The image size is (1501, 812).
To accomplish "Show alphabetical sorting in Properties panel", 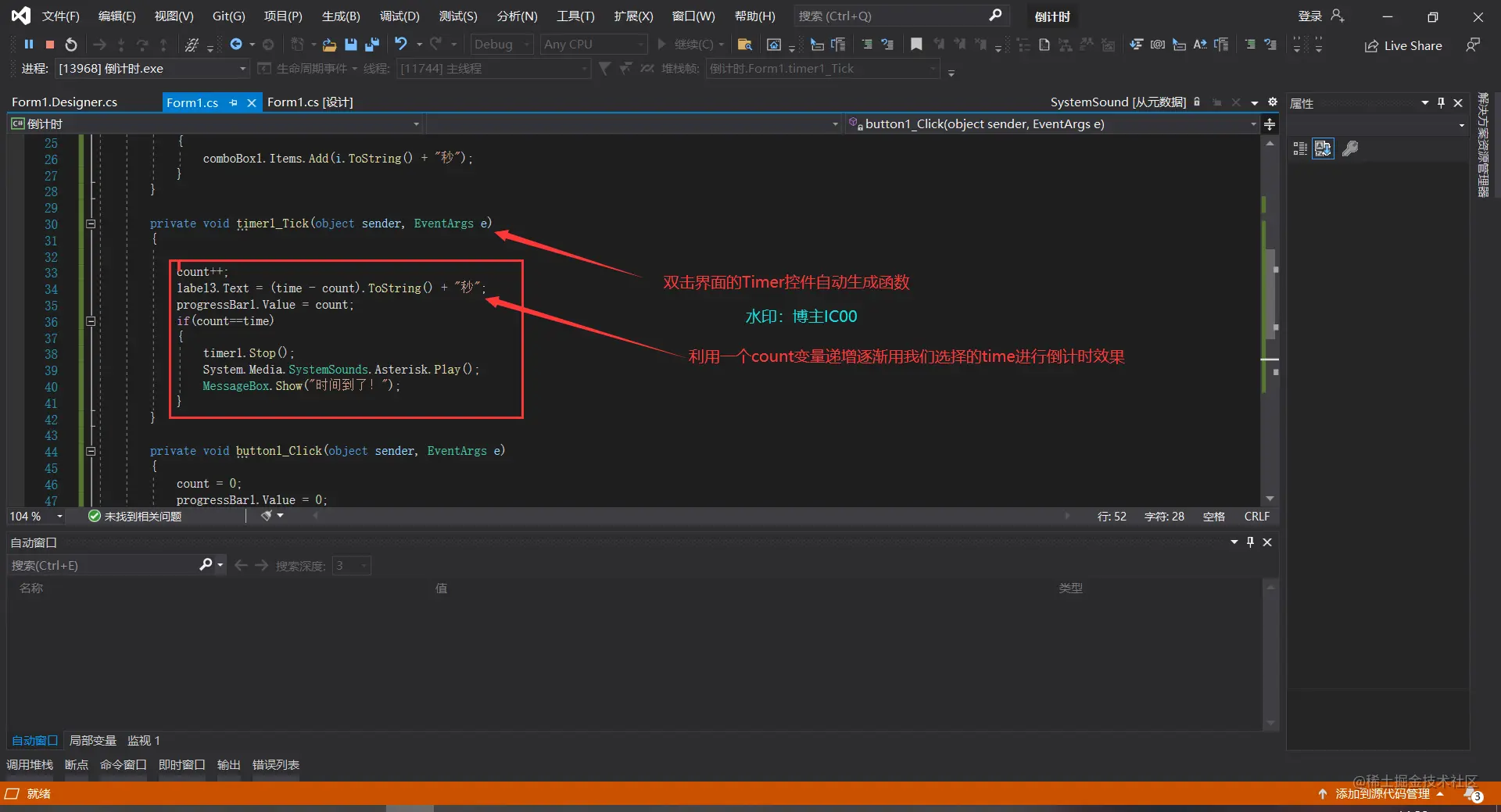I will [x=1323, y=148].
